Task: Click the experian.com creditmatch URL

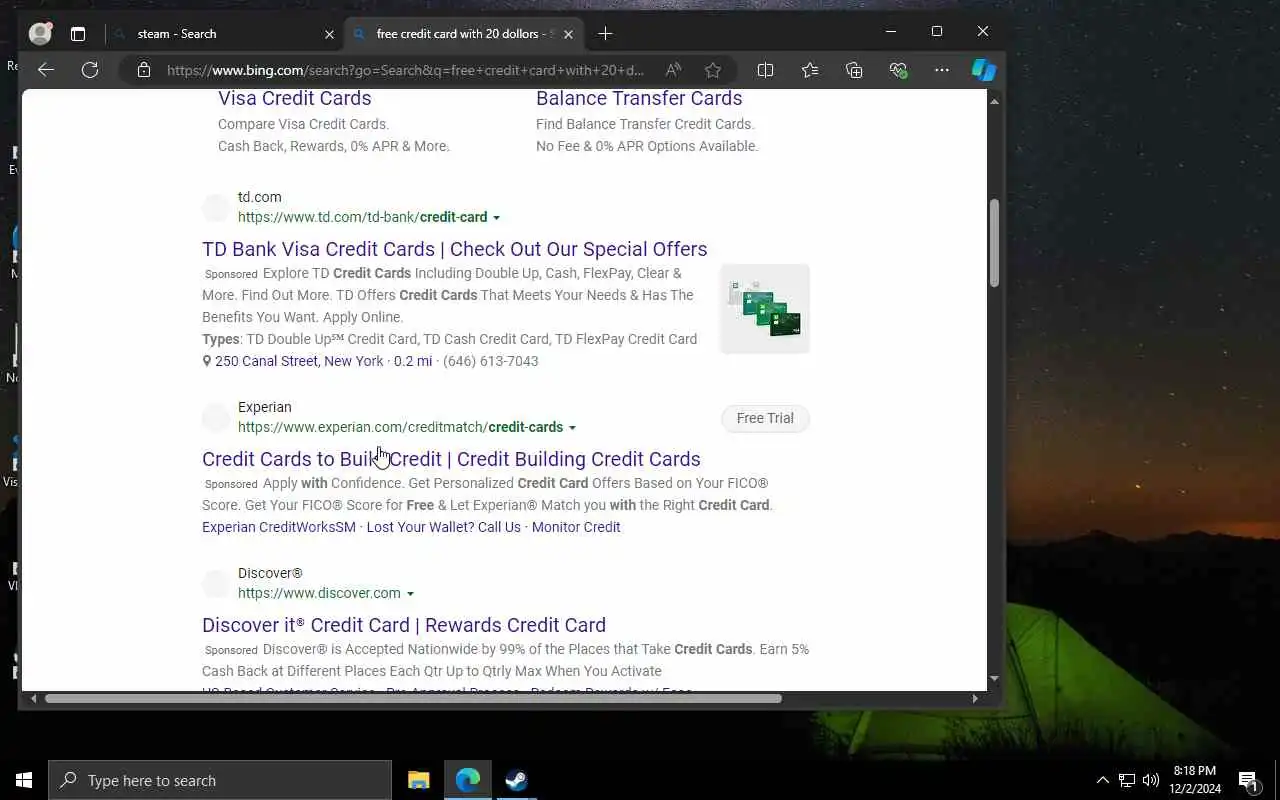Action: tap(400, 427)
